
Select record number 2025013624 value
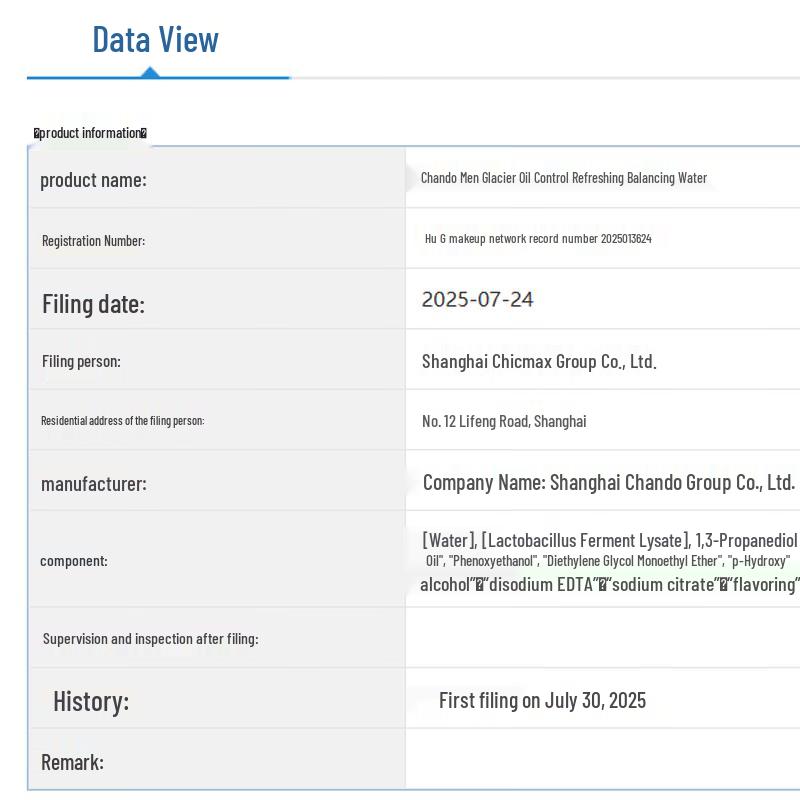pyautogui.click(x=538, y=238)
